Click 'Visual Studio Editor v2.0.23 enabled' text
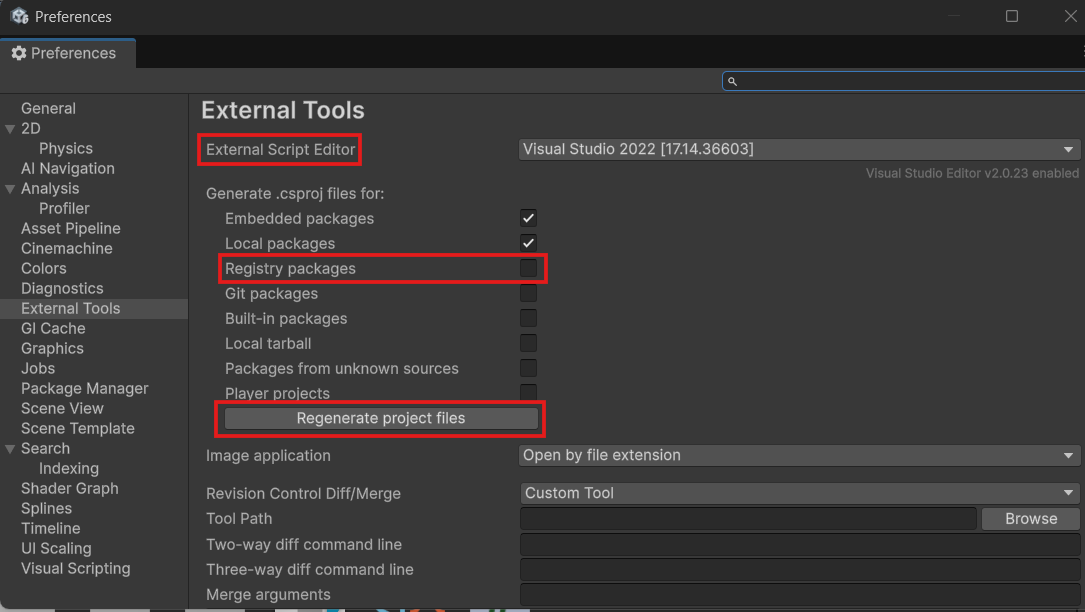The width and height of the screenshot is (1085, 612). [x=972, y=173]
